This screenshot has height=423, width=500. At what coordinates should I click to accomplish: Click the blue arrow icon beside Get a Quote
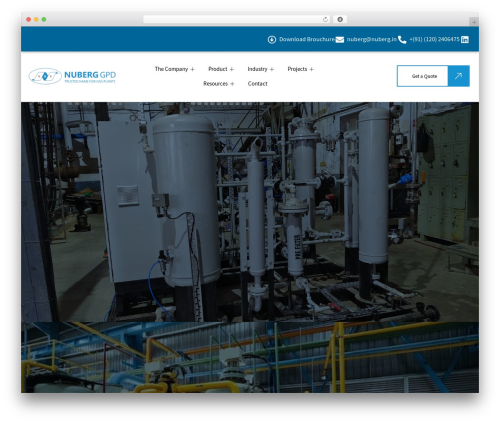(459, 76)
